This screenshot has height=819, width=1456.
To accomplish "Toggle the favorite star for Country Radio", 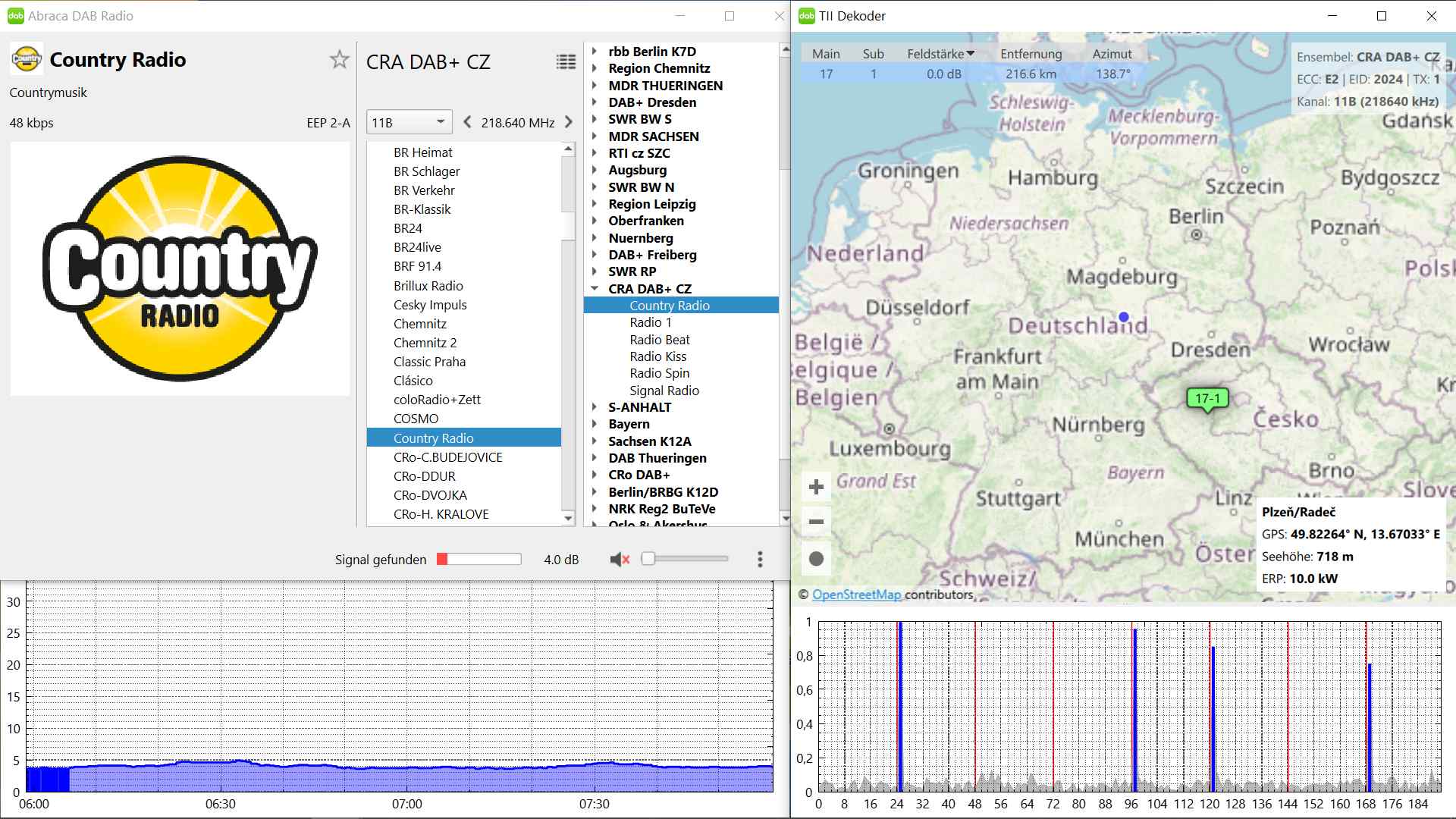I will pos(339,60).
